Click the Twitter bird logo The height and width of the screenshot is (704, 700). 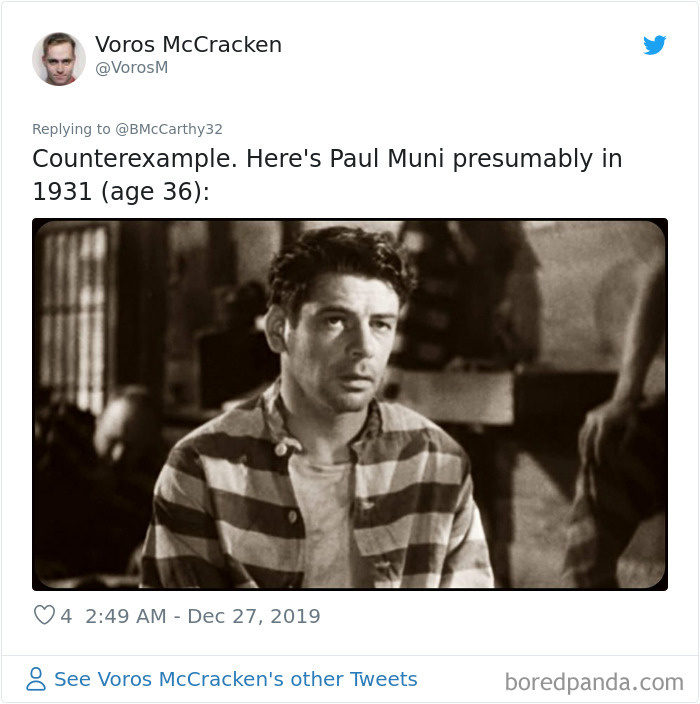tap(654, 45)
